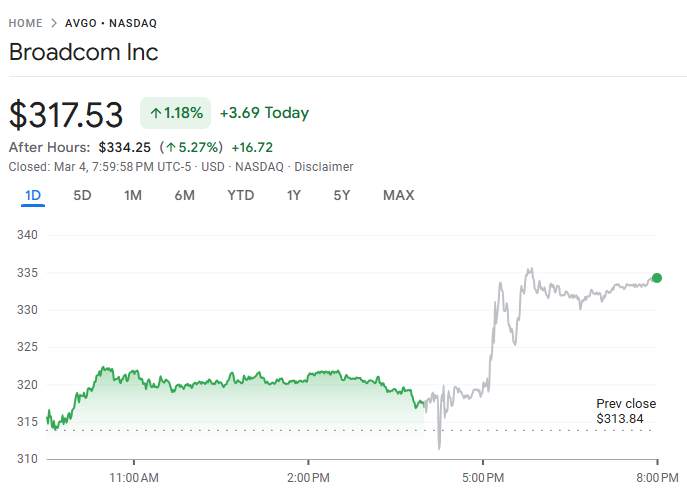This screenshot has height=500, width=687.
Task: Click the green up-arrow percentage badge
Action: [176, 113]
